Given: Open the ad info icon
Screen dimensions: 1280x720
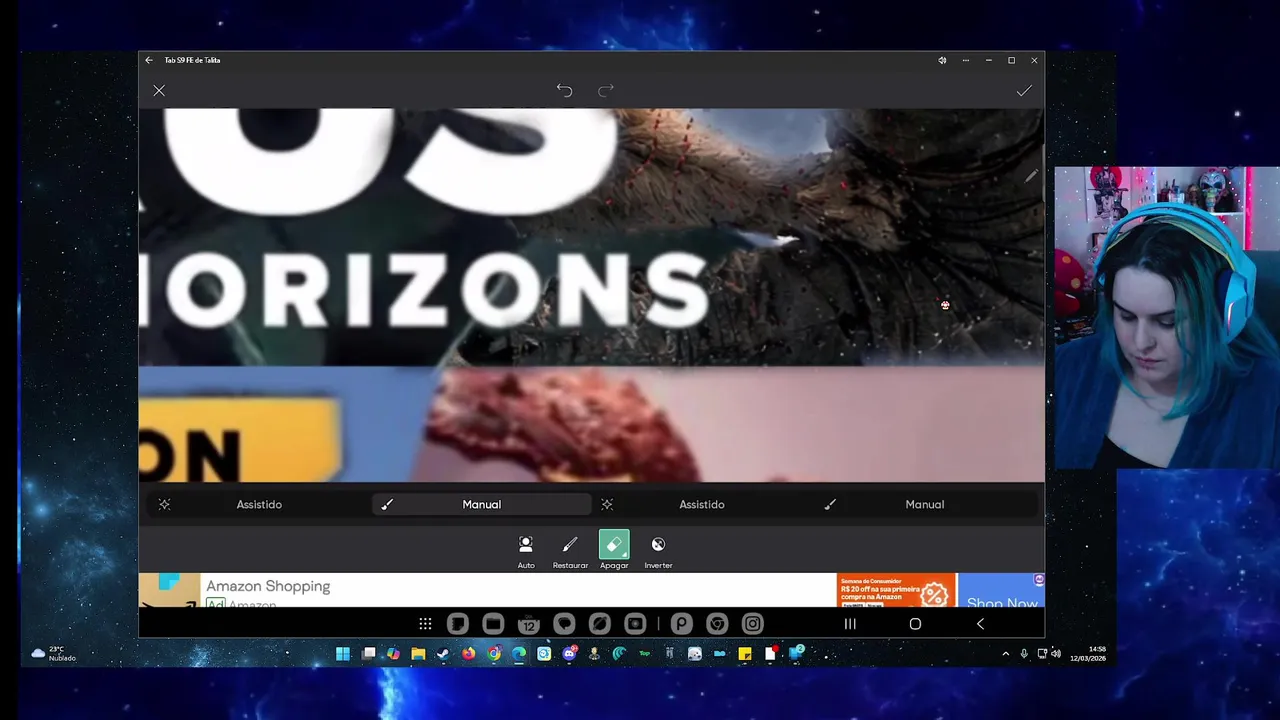Looking at the screenshot, I should pos(1039,579).
